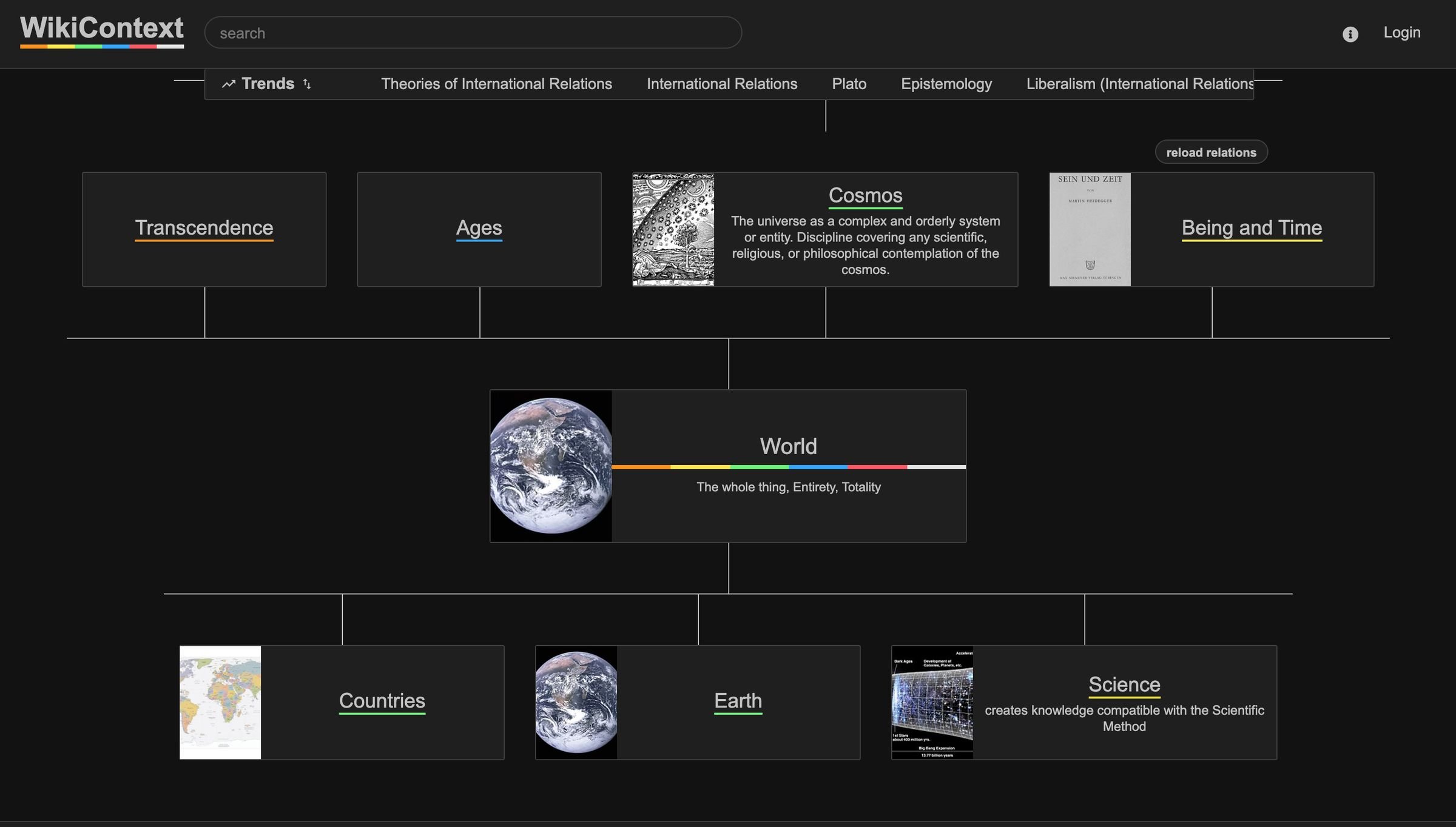1456x827 pixels.
Task: Click the info icon near Login
Action: pyautogui.click(x=1350, y=33)
